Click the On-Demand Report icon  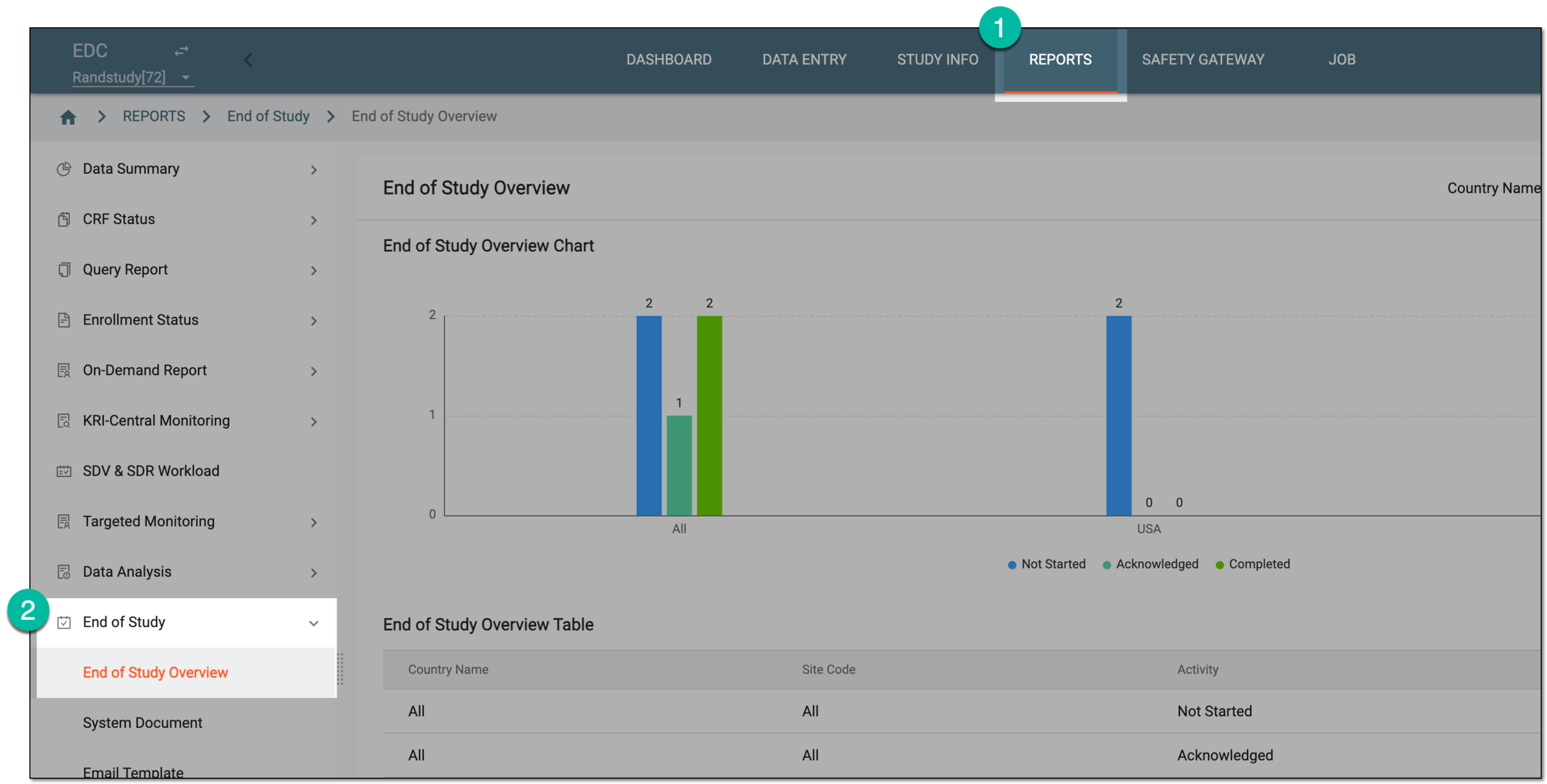64,371
